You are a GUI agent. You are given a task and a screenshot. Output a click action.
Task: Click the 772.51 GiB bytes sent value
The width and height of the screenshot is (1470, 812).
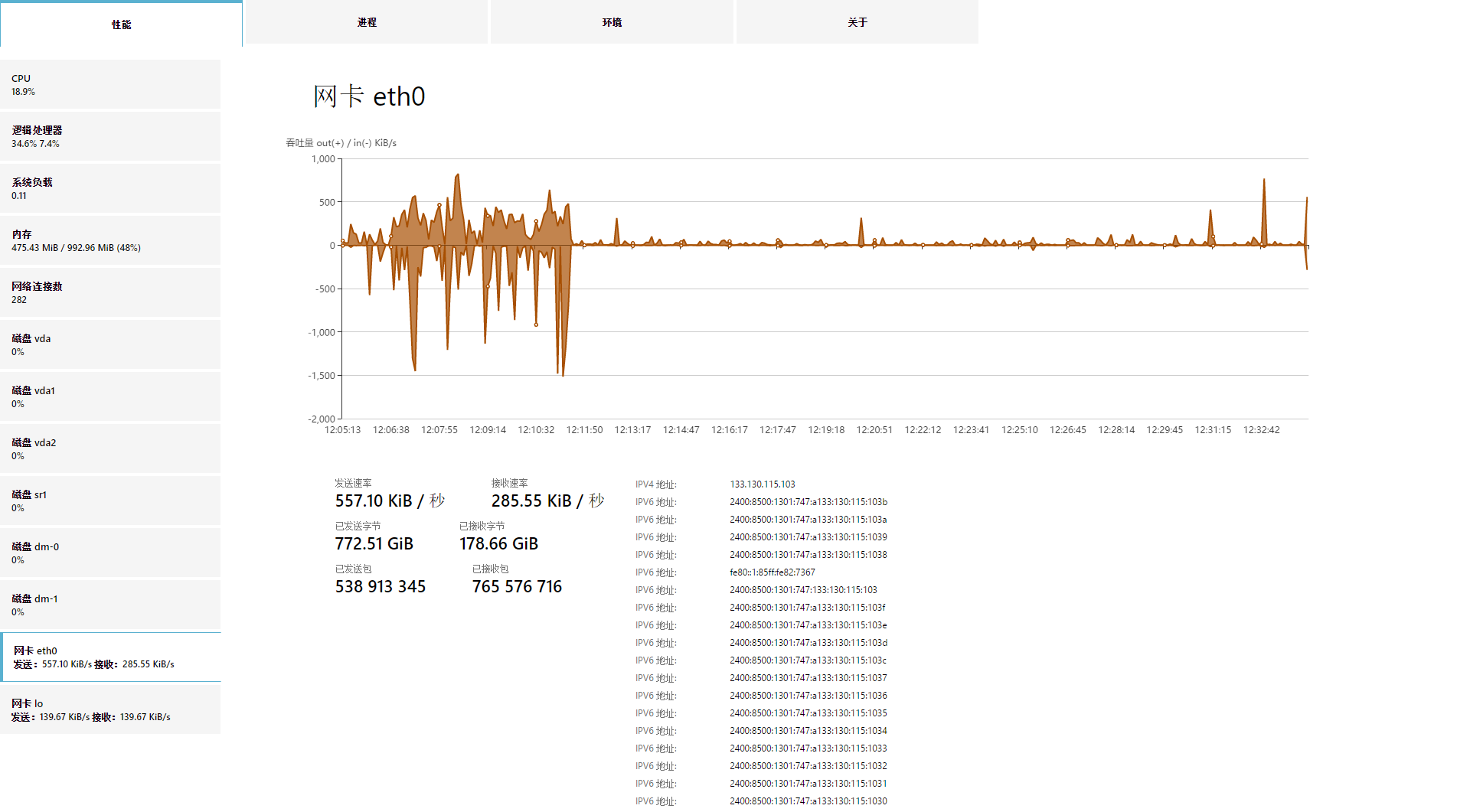[374, 543]
